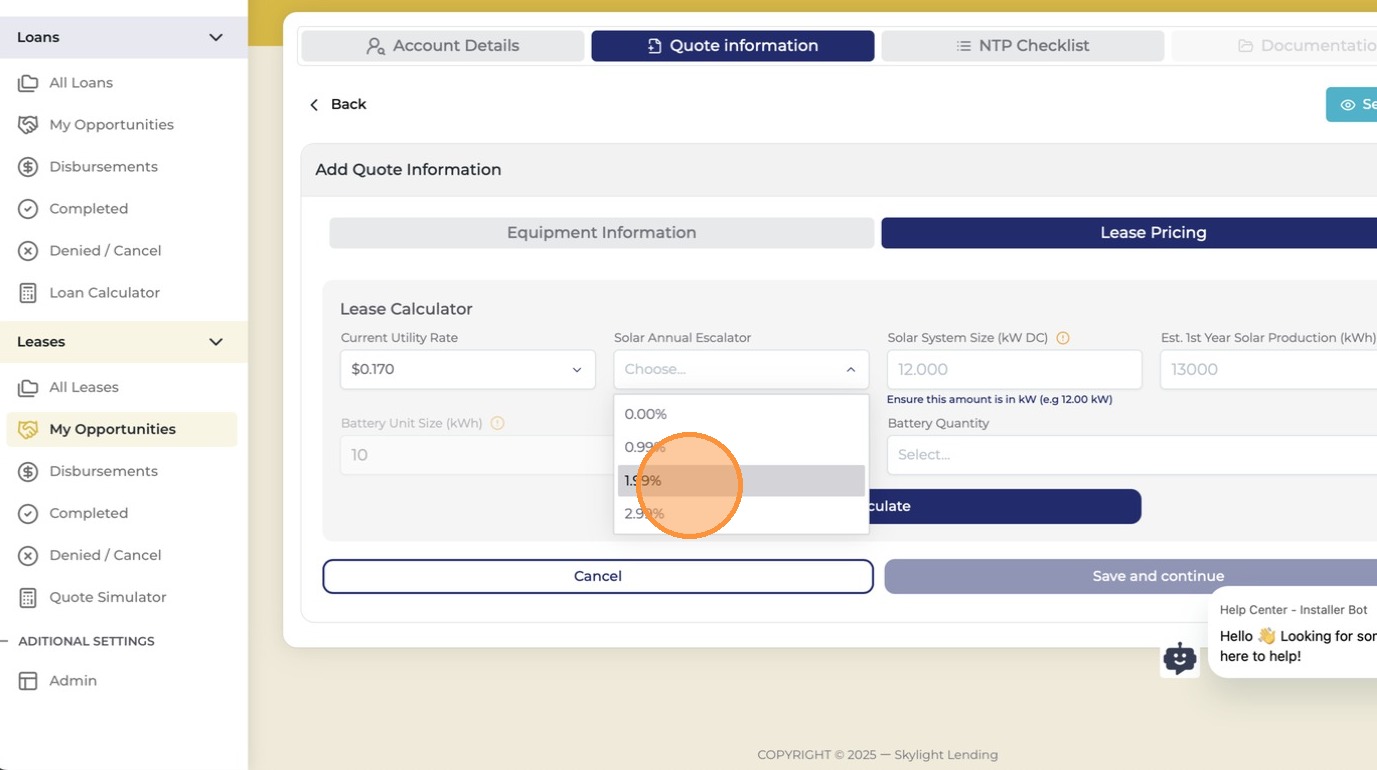Image resolution: width=1377 pixels, height=770 pixels.
Task: Click the Battery Unit Size info icon
Action: (497, 423)
